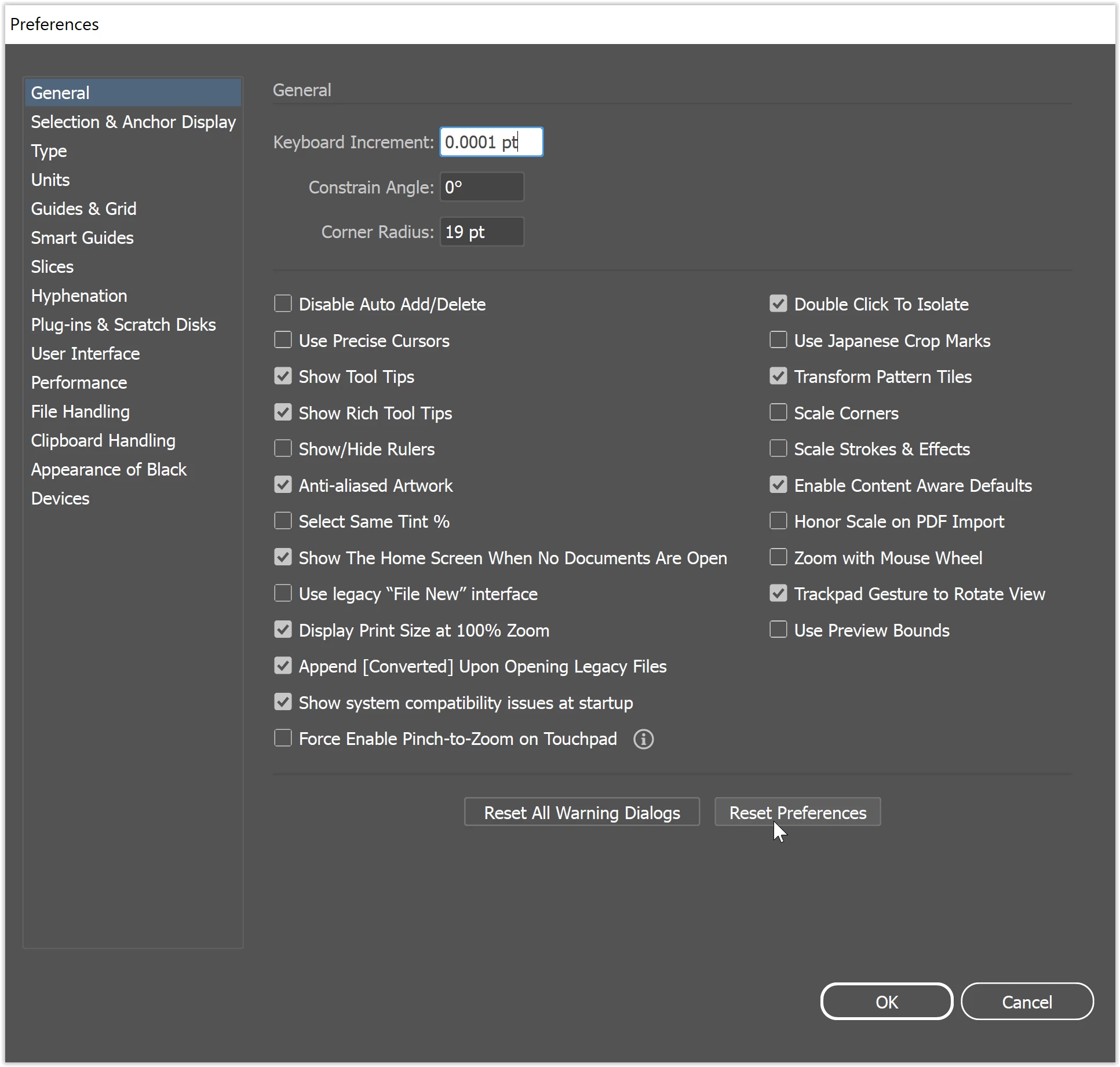Viewport: 1120px width, 1067px height.
Task: Uncheck Double Click To Isolate
Action: tap(778, 304)
